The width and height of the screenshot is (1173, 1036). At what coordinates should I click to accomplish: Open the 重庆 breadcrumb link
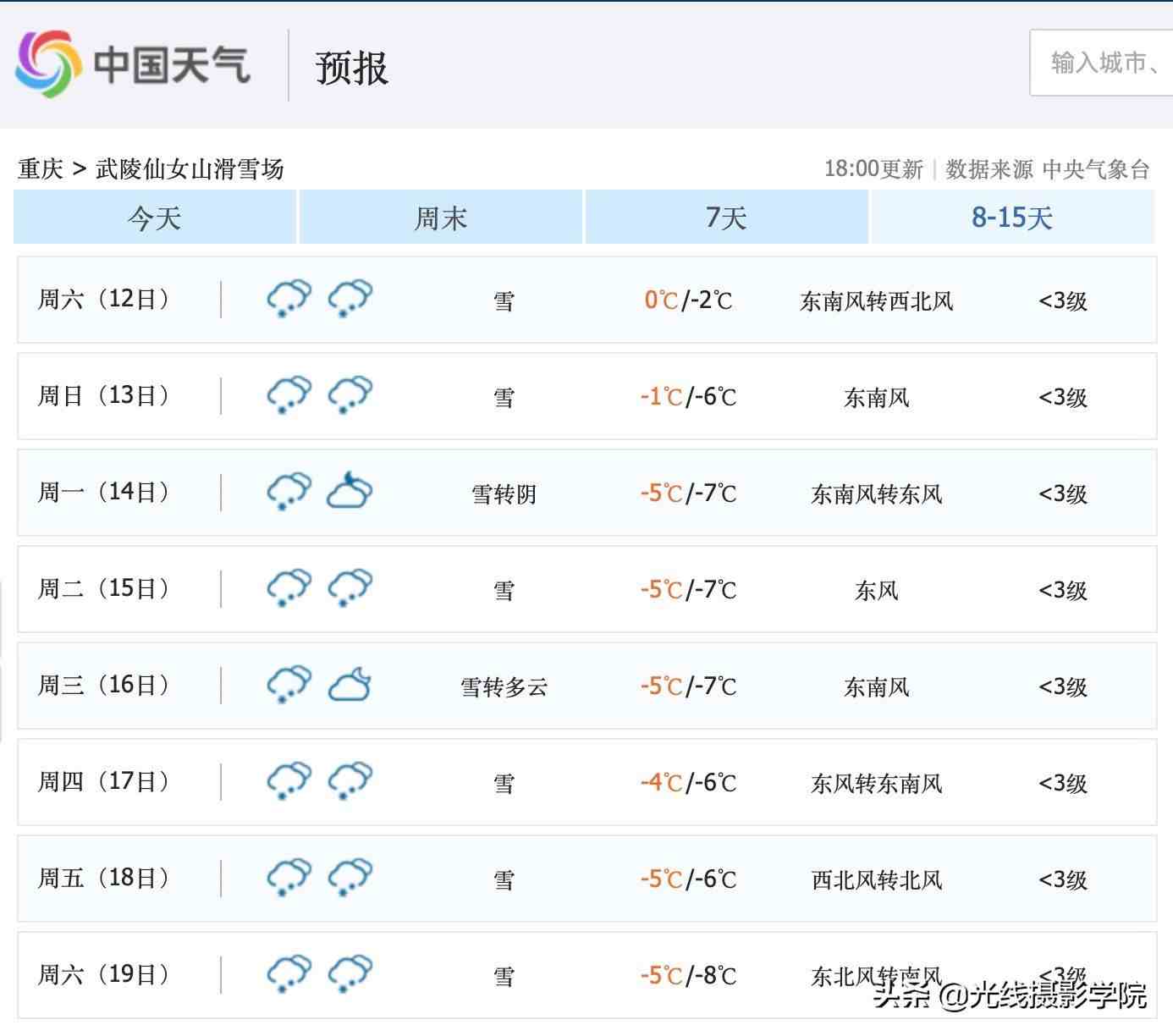pyautogui.click(x=41, y=169)
